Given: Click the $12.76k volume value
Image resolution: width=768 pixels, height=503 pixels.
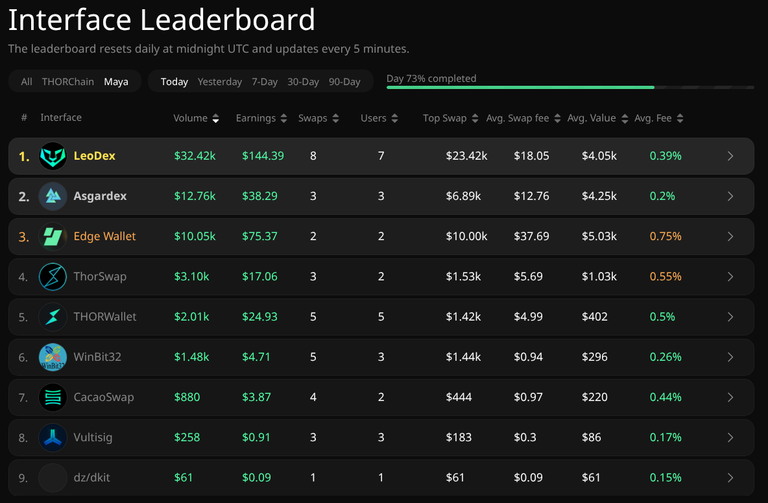Looking at the screenshot, I should point(194,196).
